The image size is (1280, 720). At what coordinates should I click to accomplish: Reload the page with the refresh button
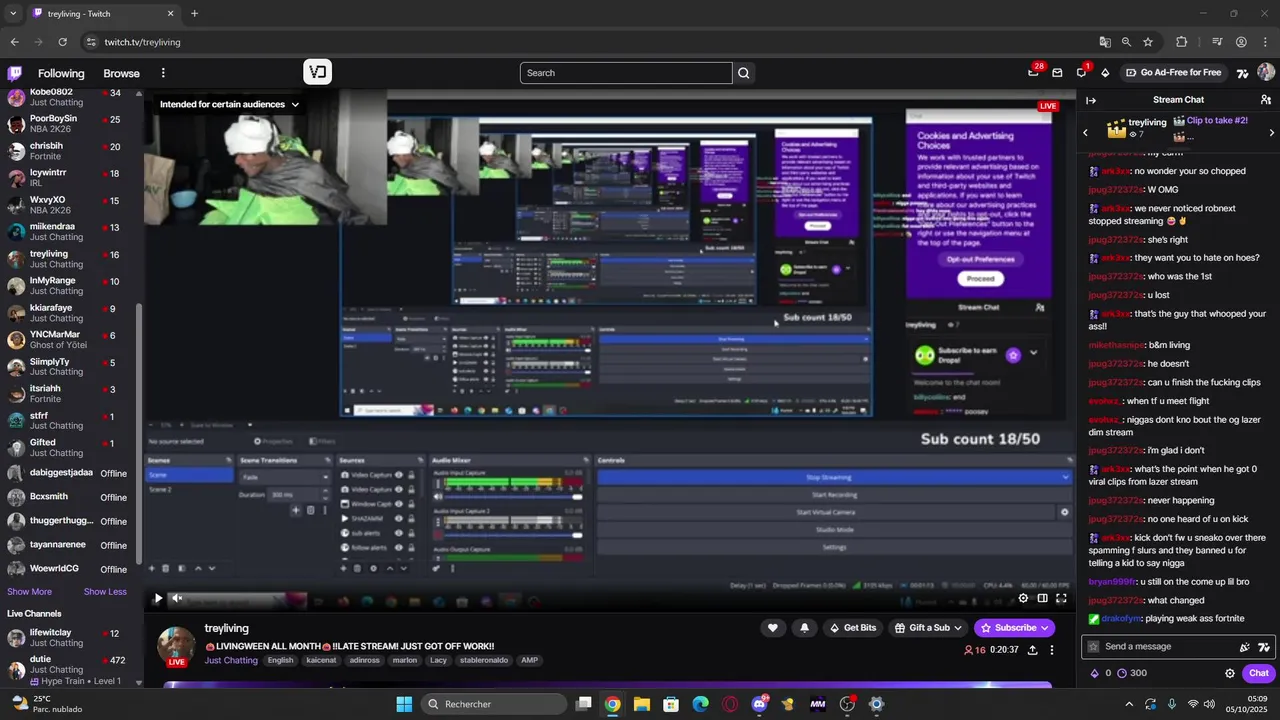click(x=62, y=42)
